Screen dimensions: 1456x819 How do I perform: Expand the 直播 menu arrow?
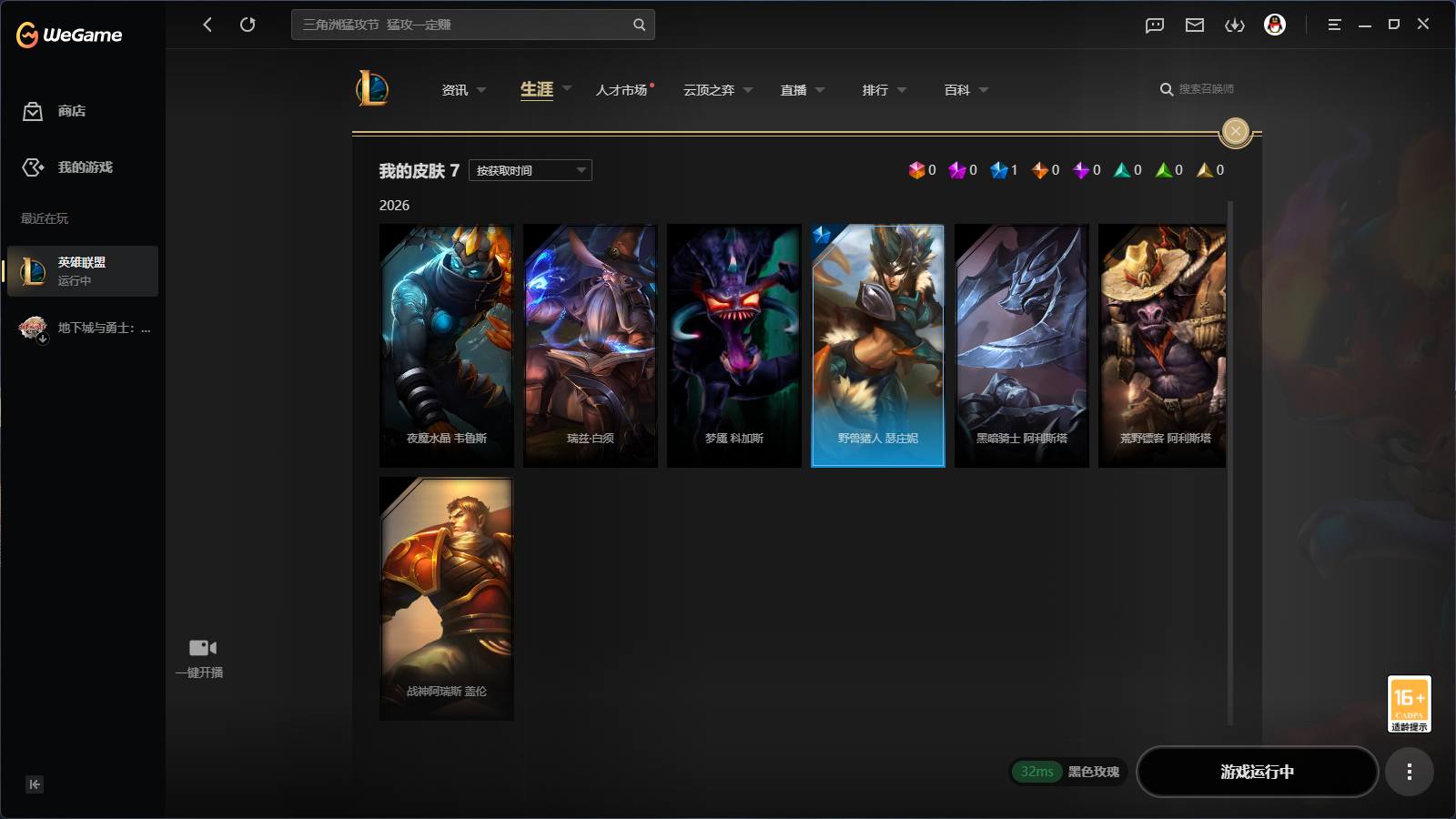[x=820, y=90]
